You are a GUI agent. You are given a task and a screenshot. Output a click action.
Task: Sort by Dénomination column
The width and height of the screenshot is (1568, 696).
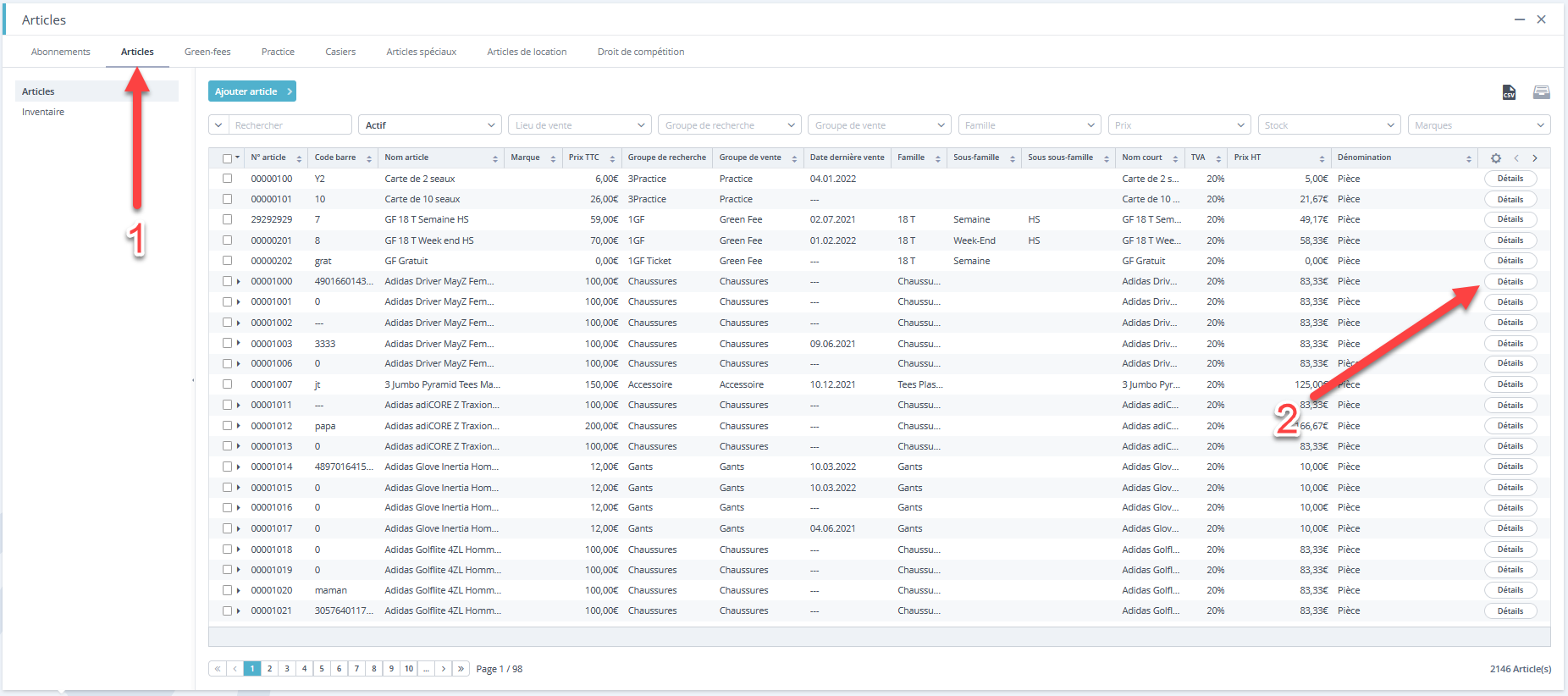pyautogui.click(x=1469, y=158)
